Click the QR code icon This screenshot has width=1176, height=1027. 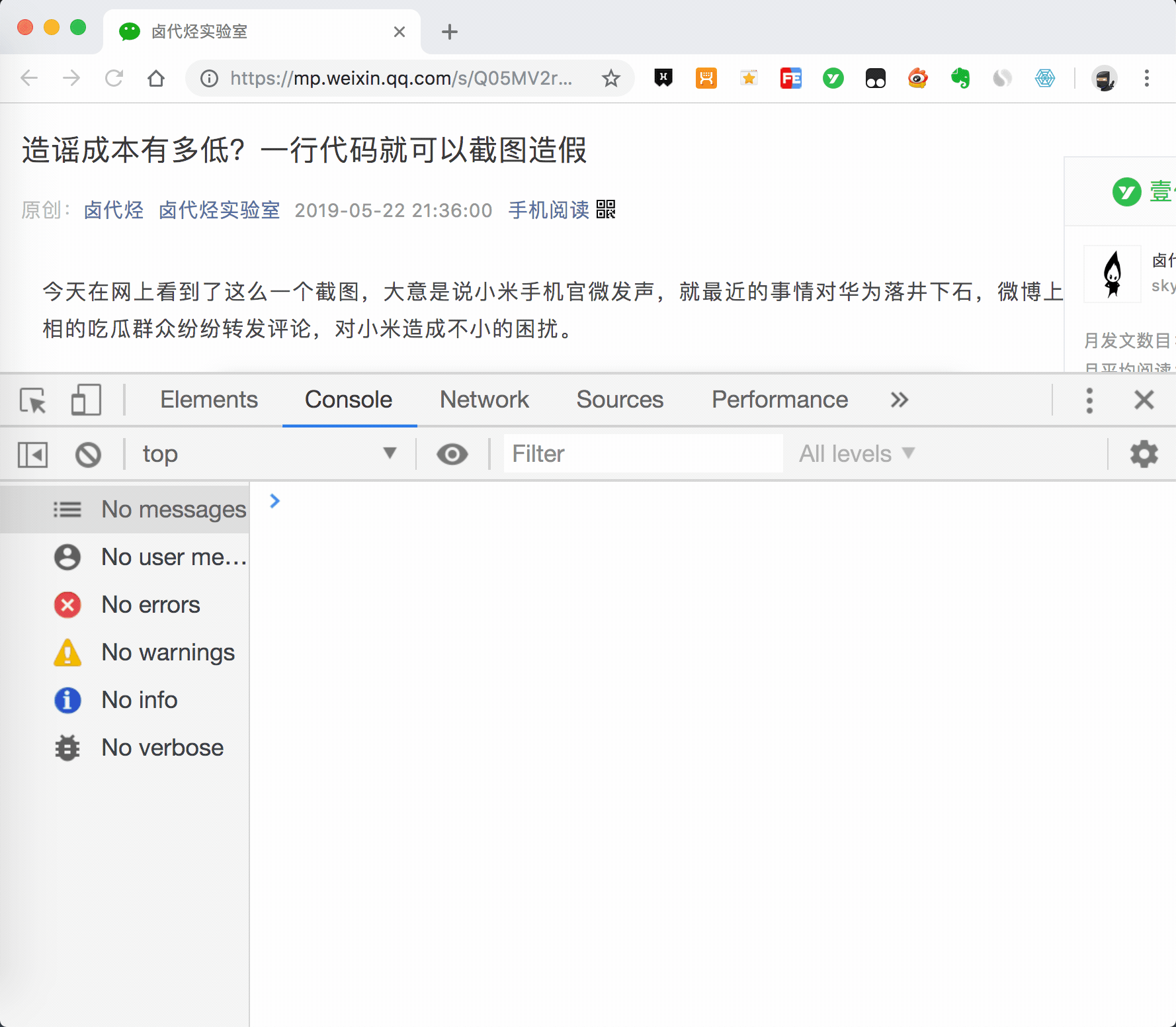click(606, 210)
